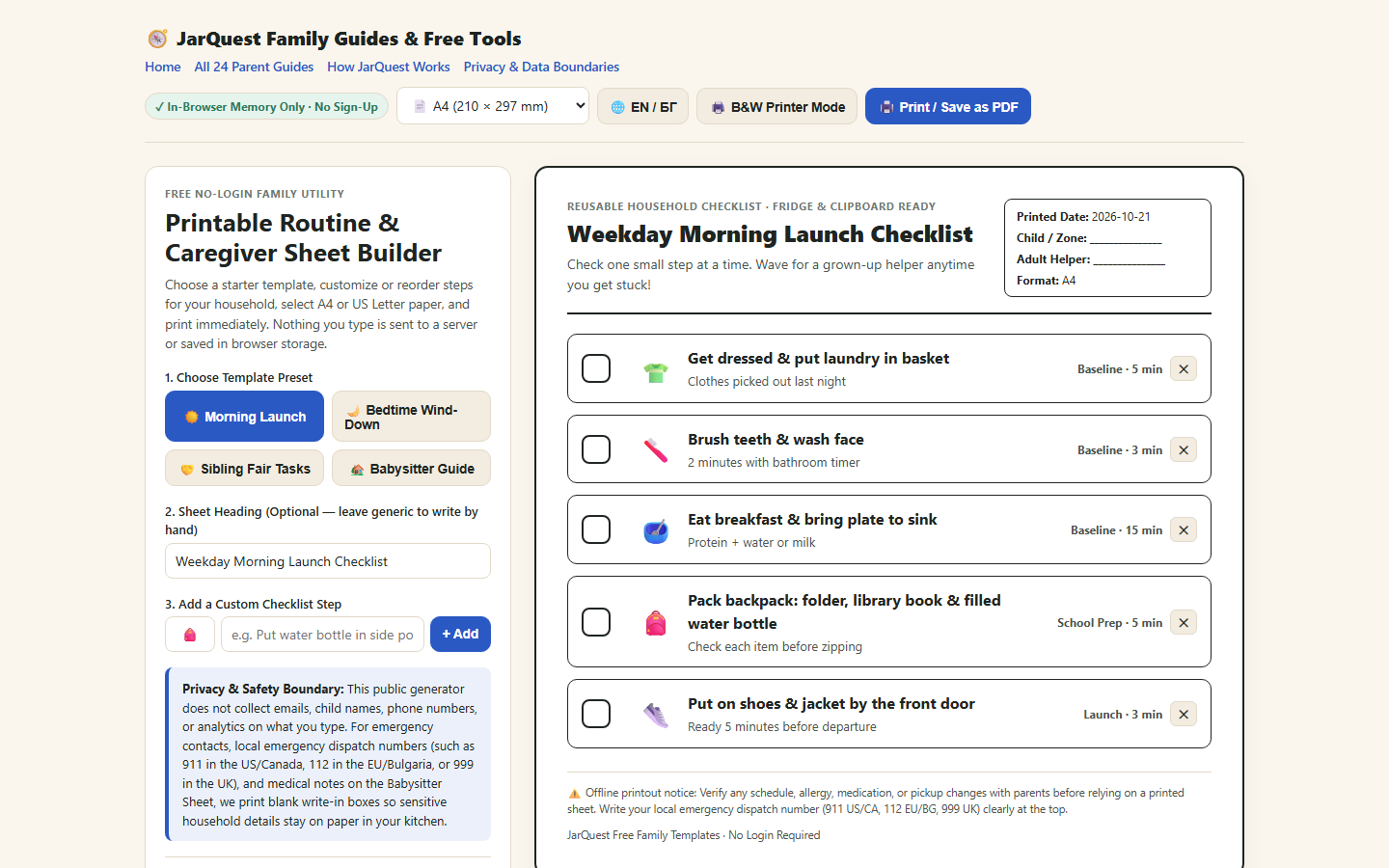The height and width of the screenshot is (868, 1389).
Task: Click the Format: A4 label
Action: [x=1046, y=281]
